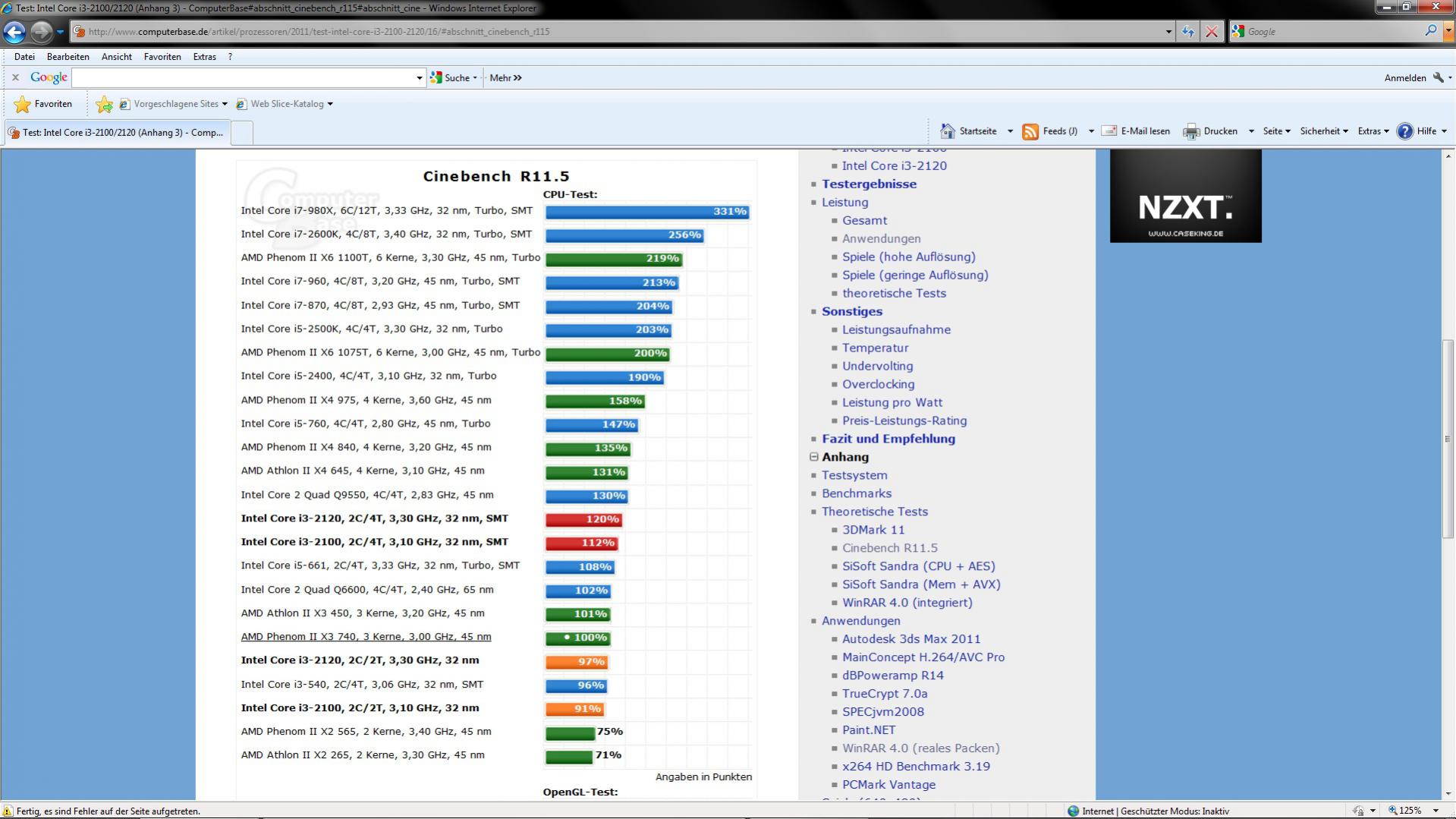1456x819 pixels.
Task: Click the Startseite home icon
Action: pos(948,131)
